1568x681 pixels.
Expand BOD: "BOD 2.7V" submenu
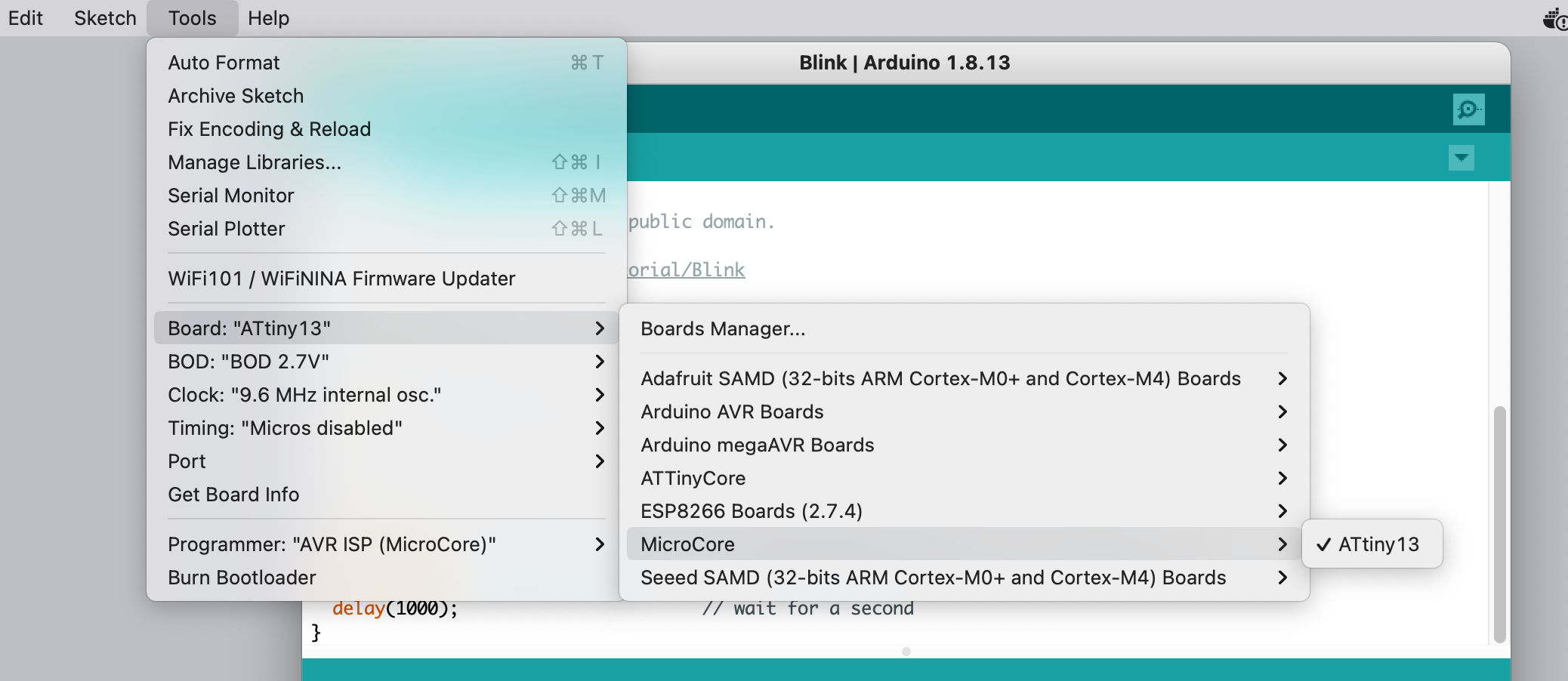pyautogui.click(x=386, y=362)
